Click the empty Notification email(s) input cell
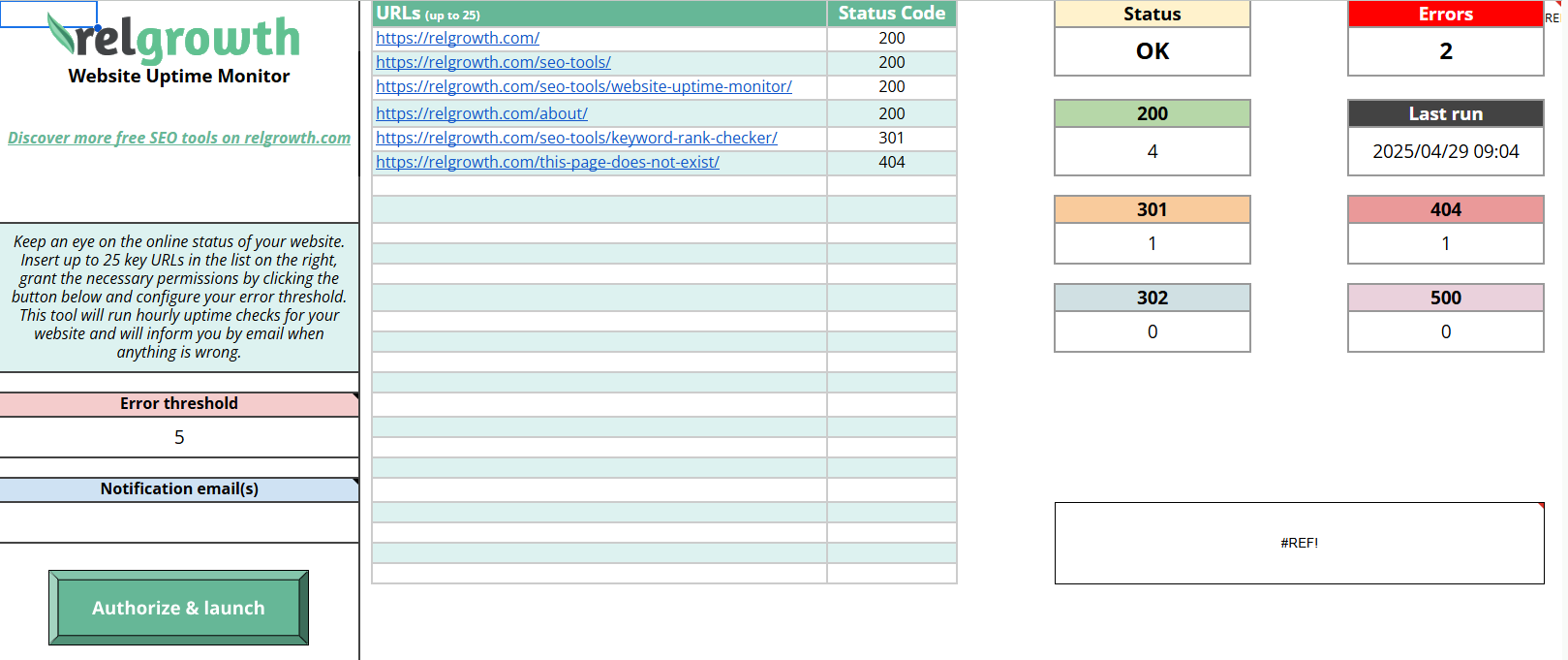 [x=179, y=522]
